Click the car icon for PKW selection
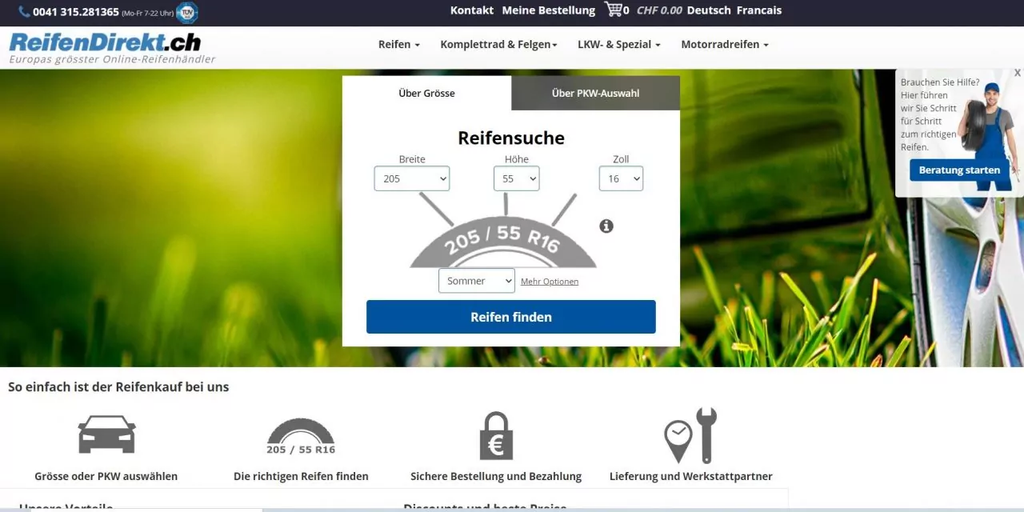Screen dimensions: 1024x512 (x=106, y=434)
